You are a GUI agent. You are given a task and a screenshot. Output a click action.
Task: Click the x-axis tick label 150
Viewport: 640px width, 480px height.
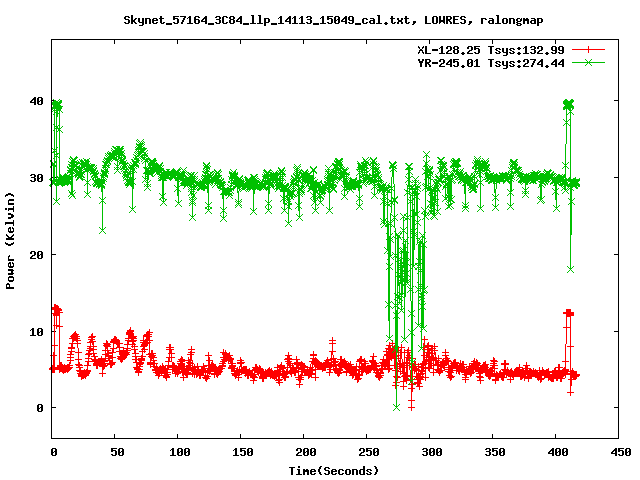[x=243, y=452]
